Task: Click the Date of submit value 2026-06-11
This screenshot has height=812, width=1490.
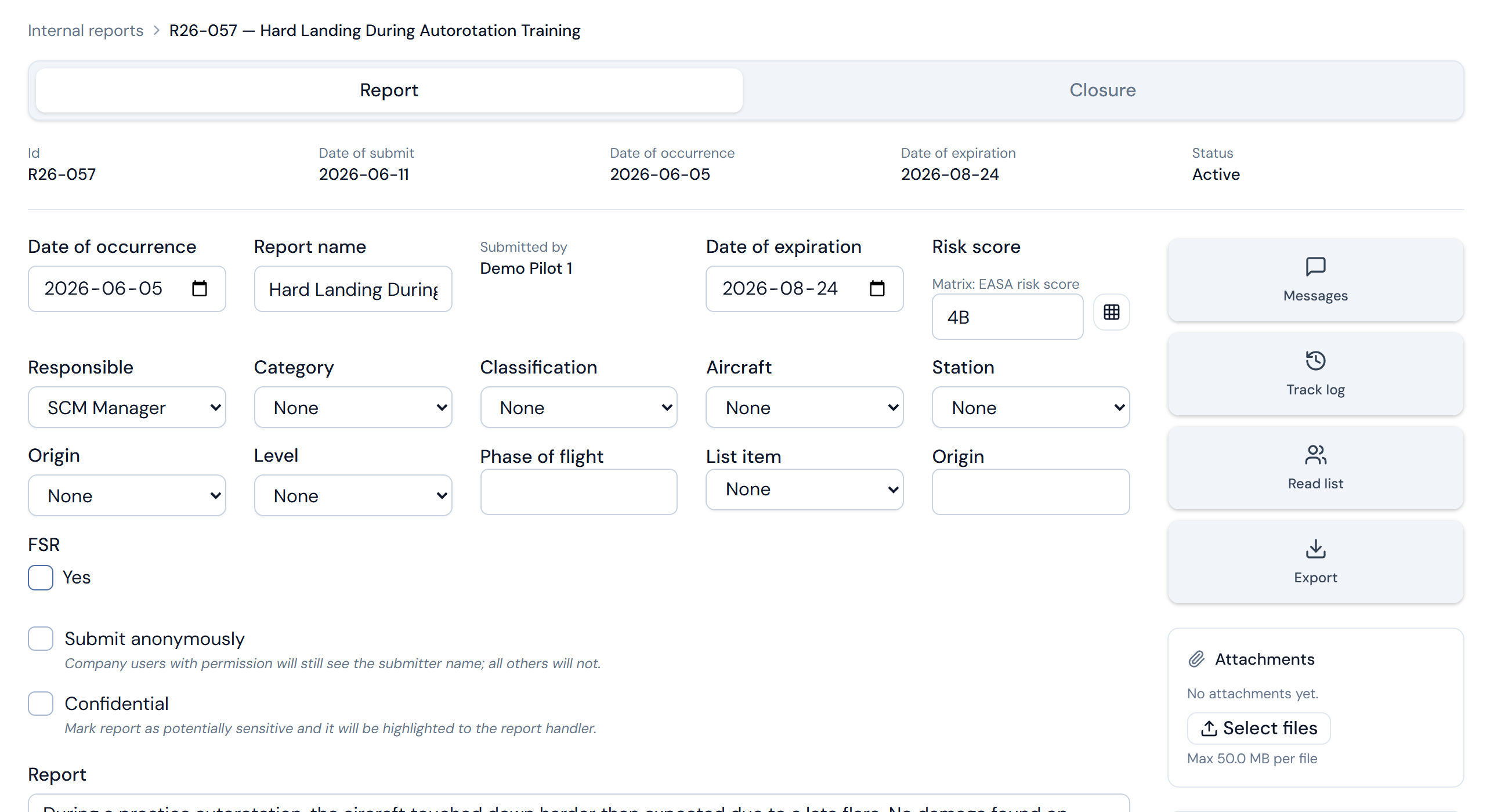Action: click(x=364, y=174)
